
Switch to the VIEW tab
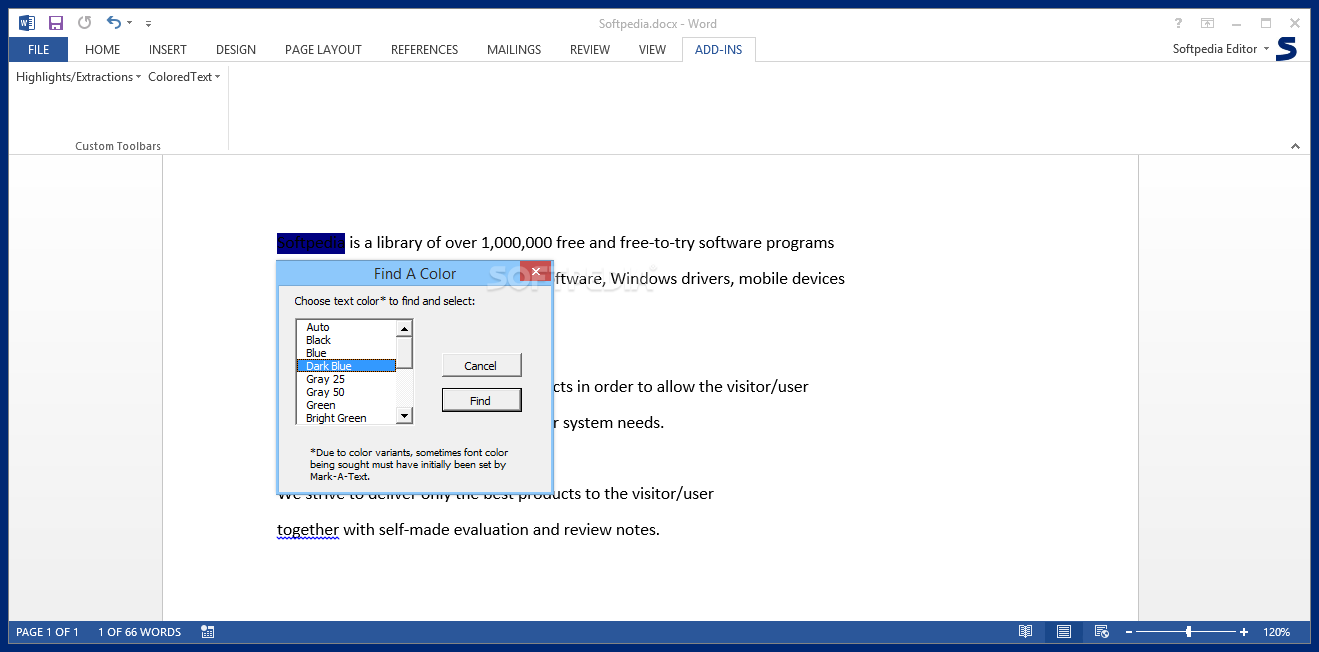(x=652, y=49)
